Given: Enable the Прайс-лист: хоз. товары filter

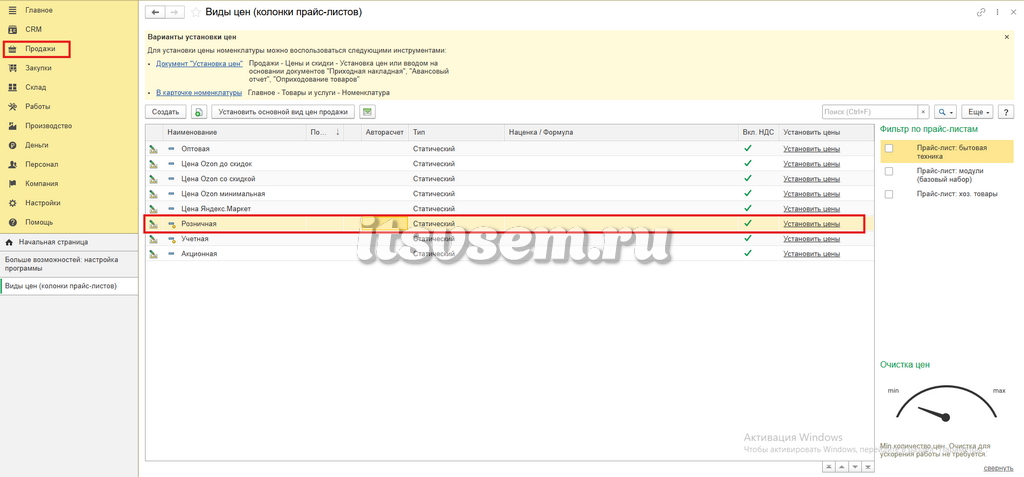Looking at the screenshot, I should tap(889, 194).
